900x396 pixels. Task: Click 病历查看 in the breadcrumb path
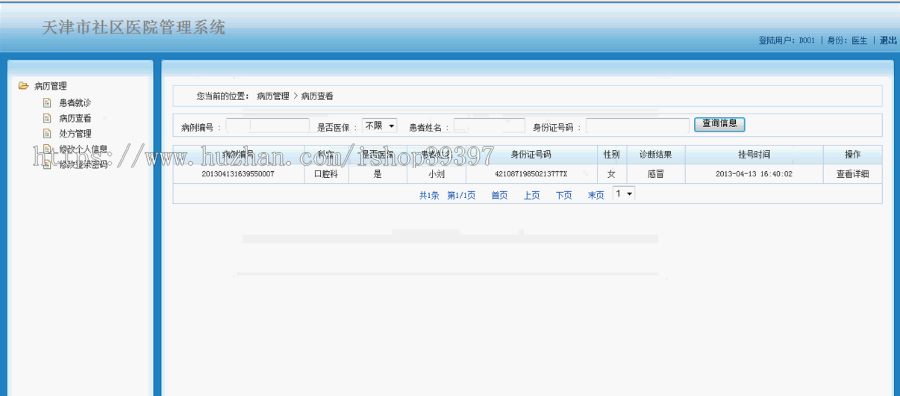point(317,96)
